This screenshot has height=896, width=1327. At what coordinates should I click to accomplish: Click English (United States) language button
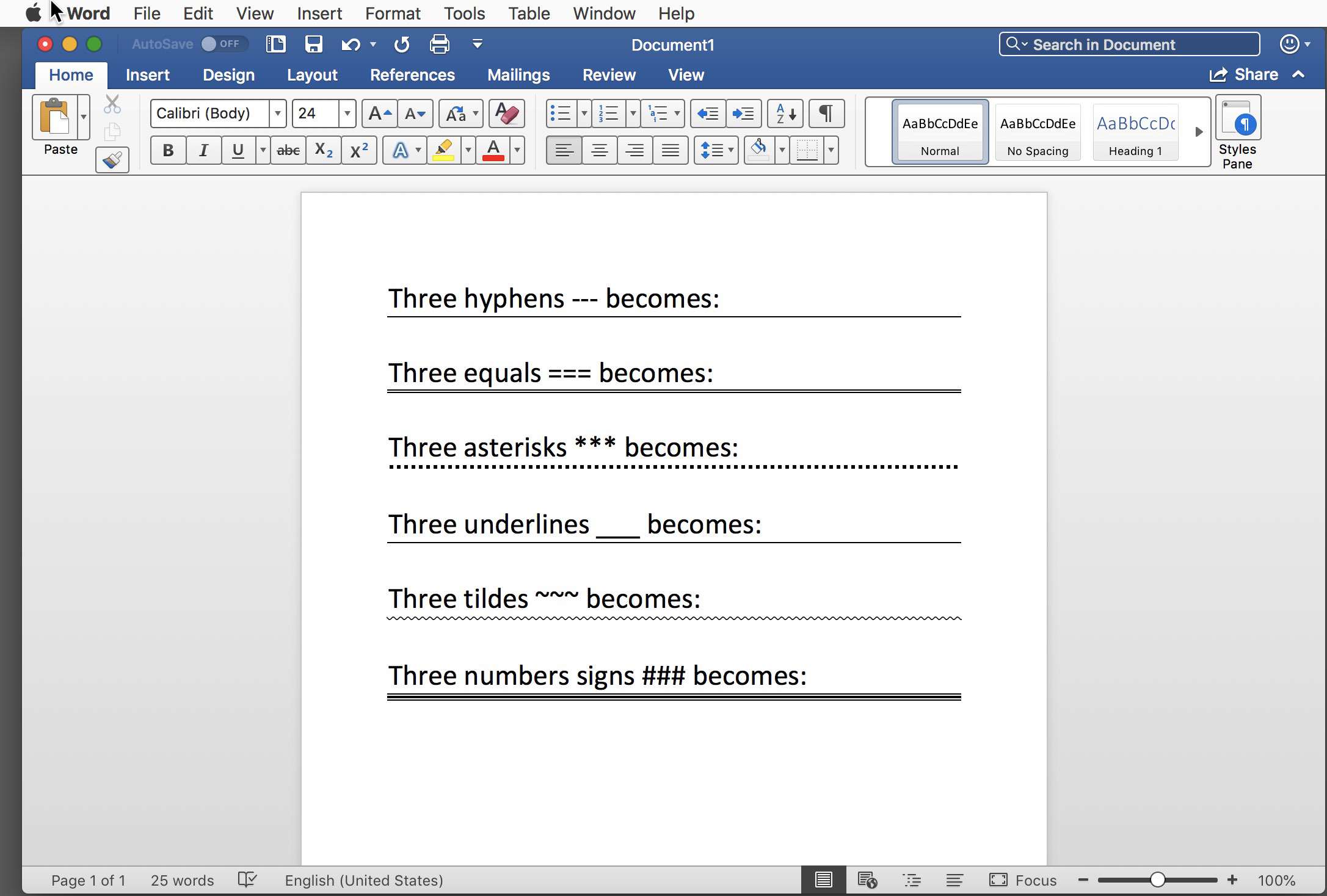pyautogui.click(x=364, y=880)
